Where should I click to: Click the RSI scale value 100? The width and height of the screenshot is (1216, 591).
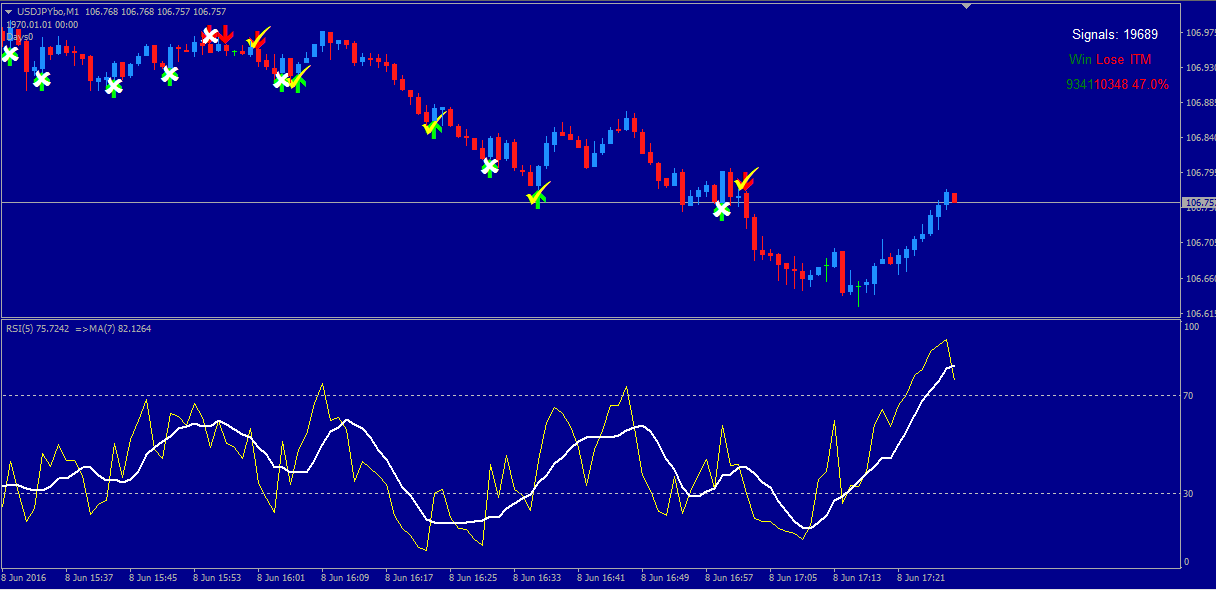tap(1191, 326)
